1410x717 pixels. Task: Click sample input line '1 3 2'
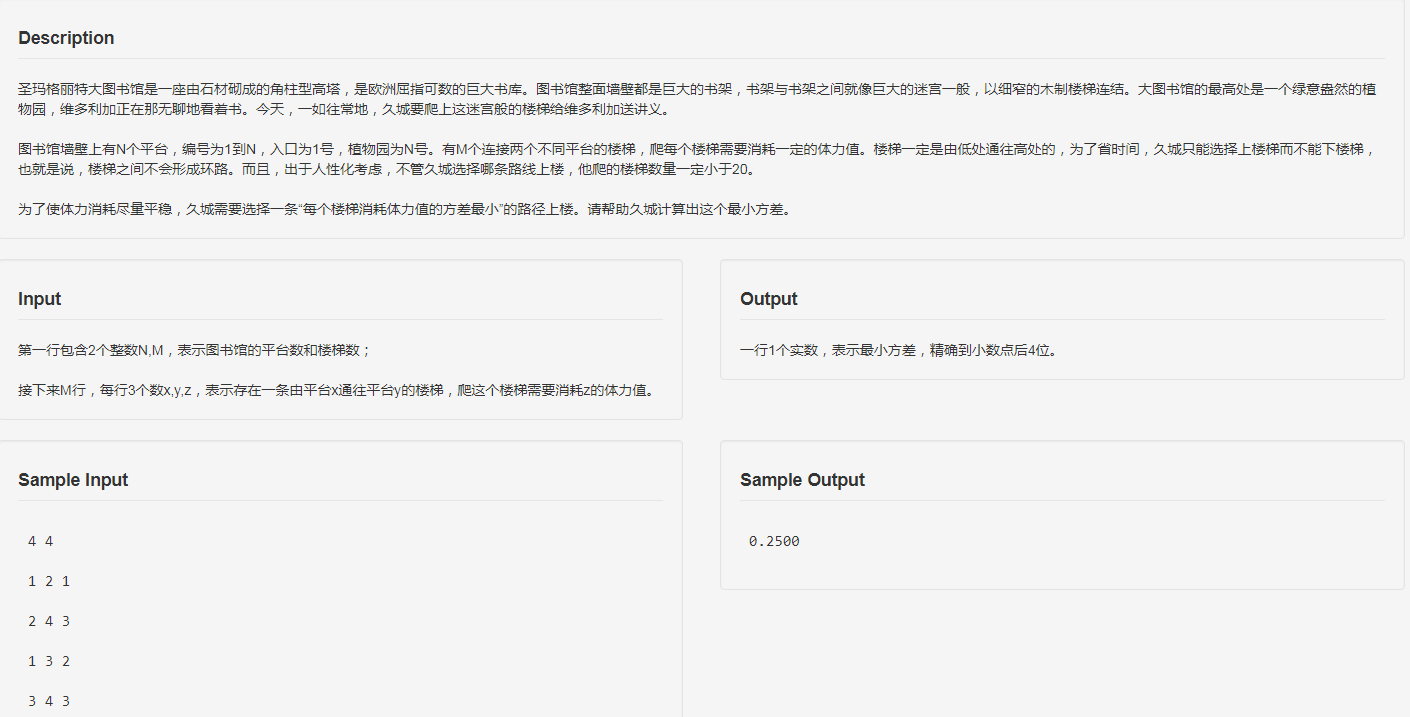point(49,661)
